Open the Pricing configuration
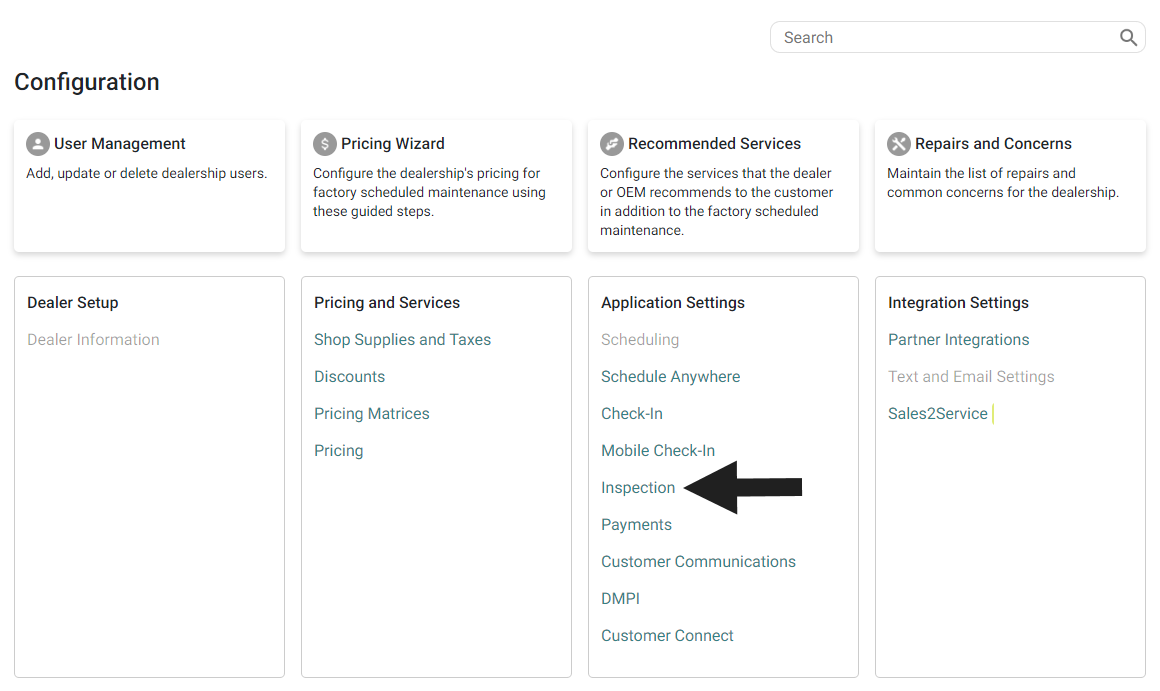Image resolution: width=1160 pixels, height=691 pixels. click(338, 450)
